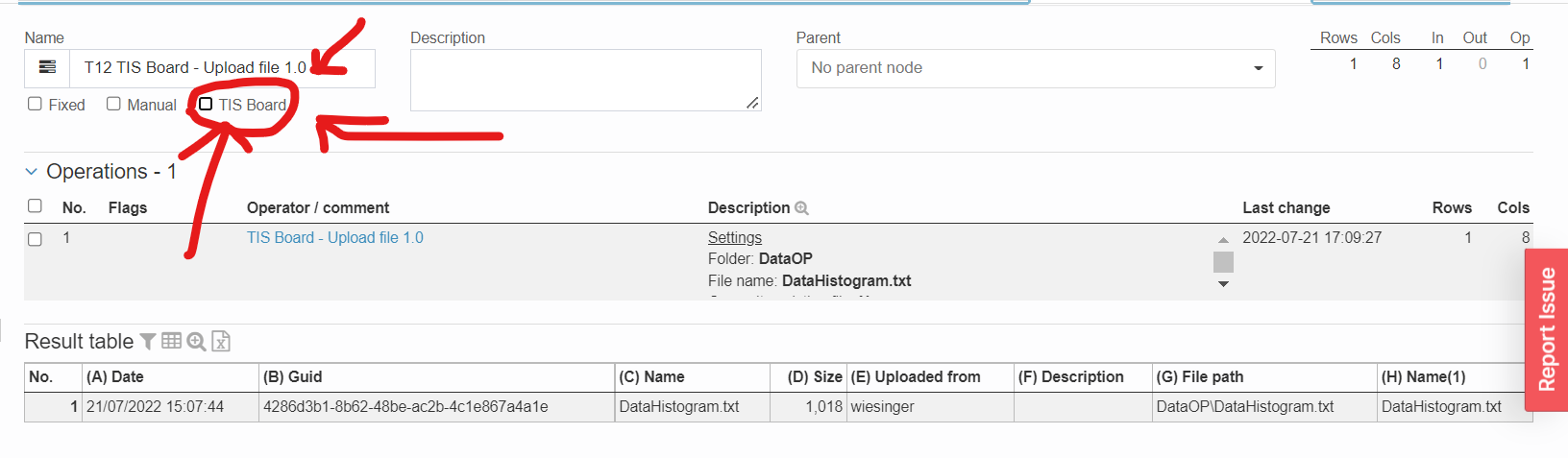The image size is (1568, 458).
Task: Click the grid table view icon
Action: [172, 341]
